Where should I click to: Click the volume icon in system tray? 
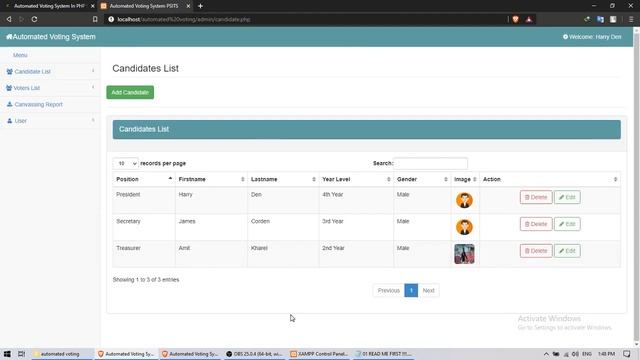tap(576, 354)
